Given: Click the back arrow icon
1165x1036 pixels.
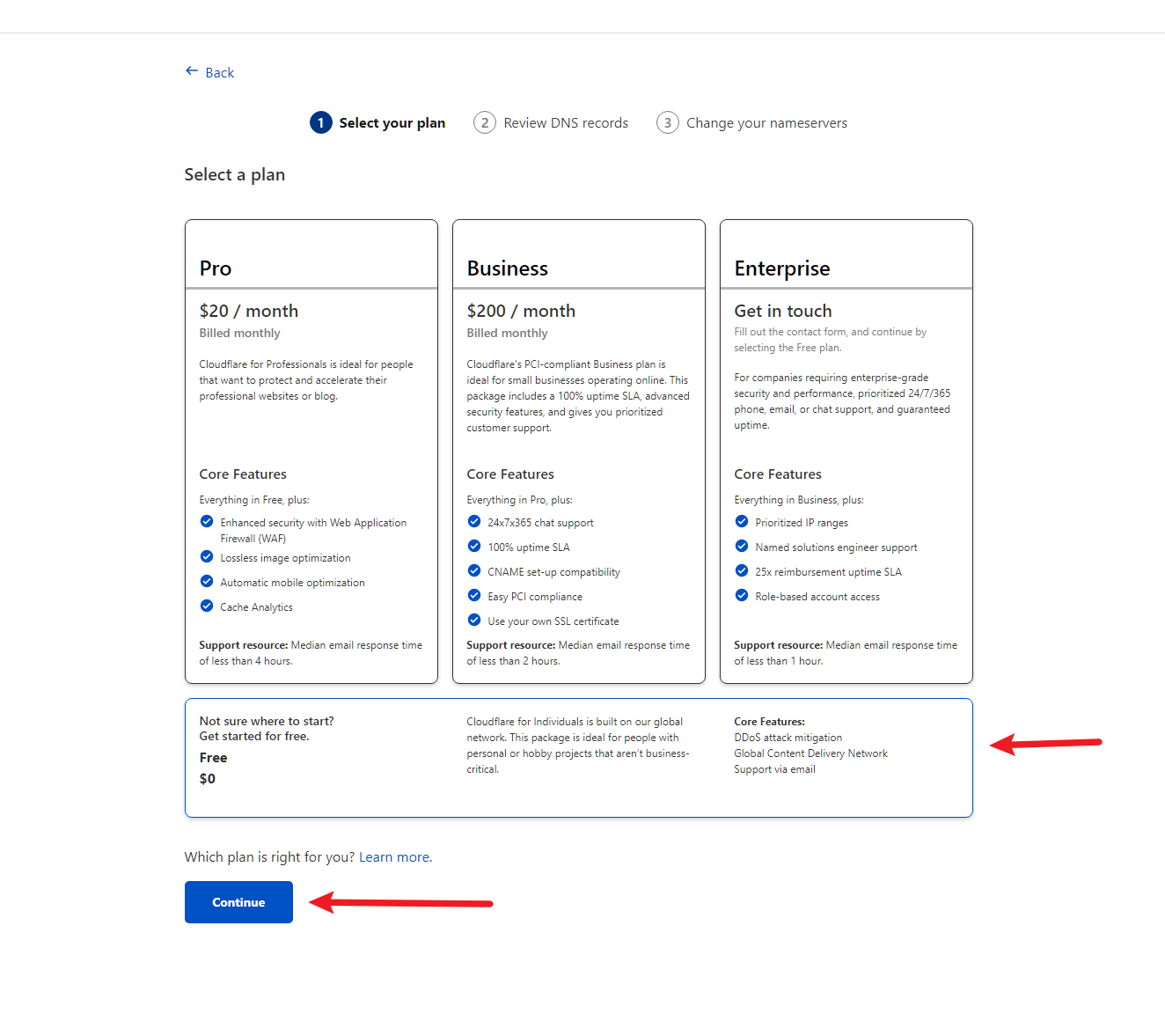Looking at the screenshot, I should click(192, 71).
